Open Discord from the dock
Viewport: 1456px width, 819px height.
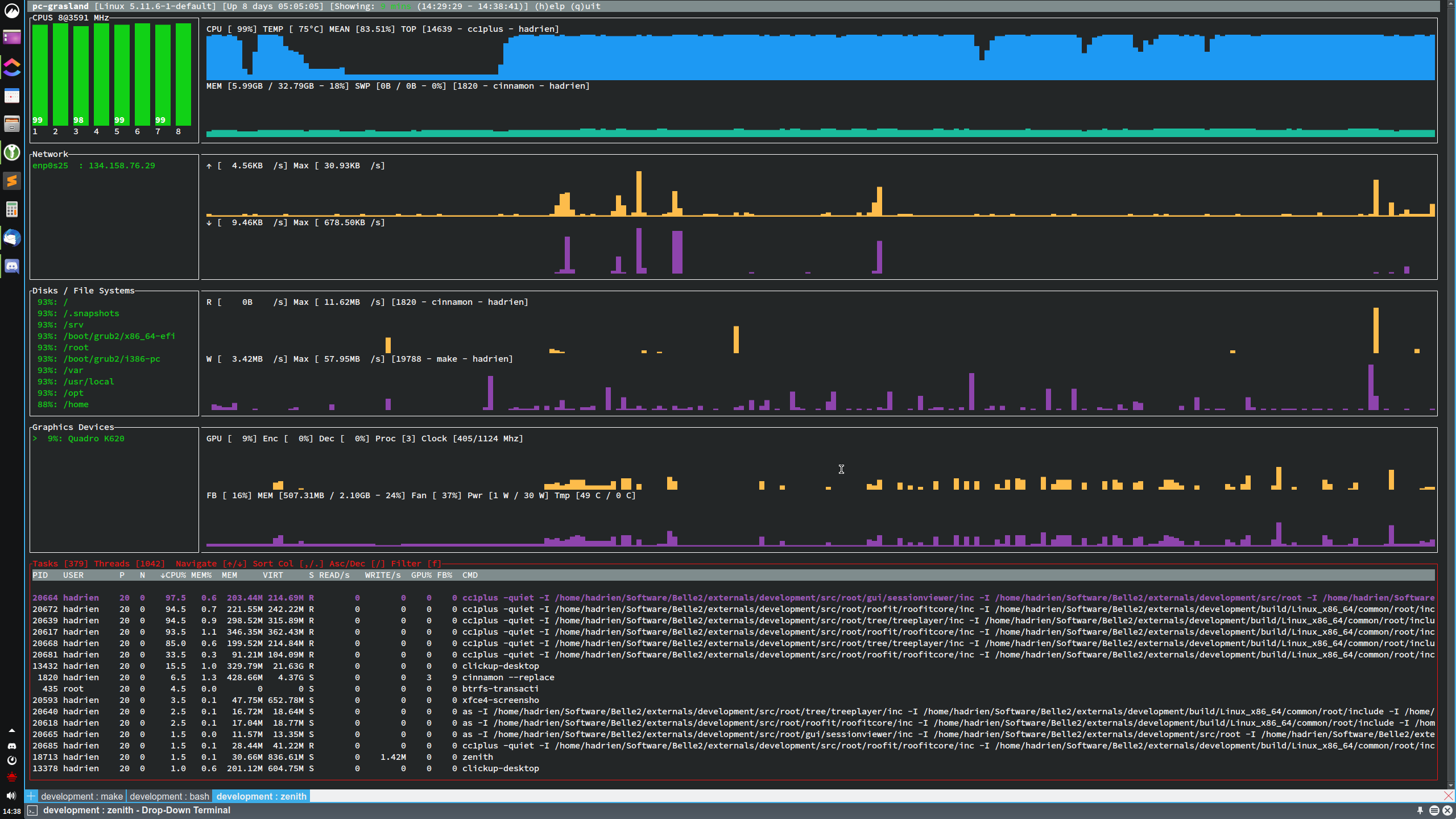[12, 266]
